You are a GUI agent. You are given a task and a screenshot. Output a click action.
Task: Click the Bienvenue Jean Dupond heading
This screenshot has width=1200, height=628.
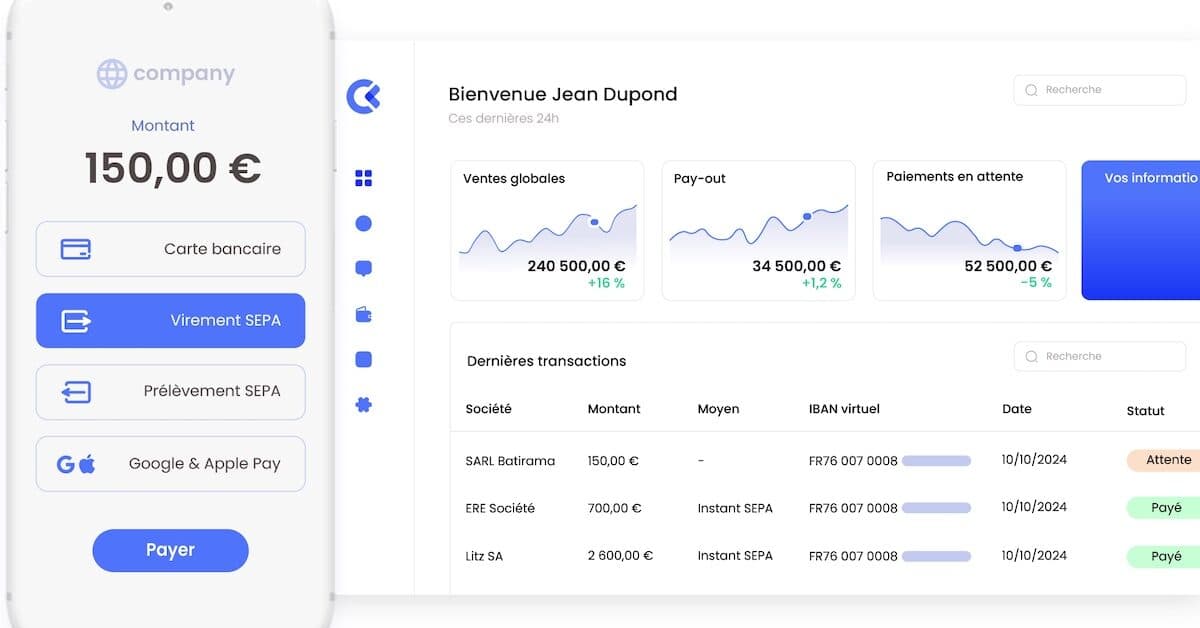point(563,95)
